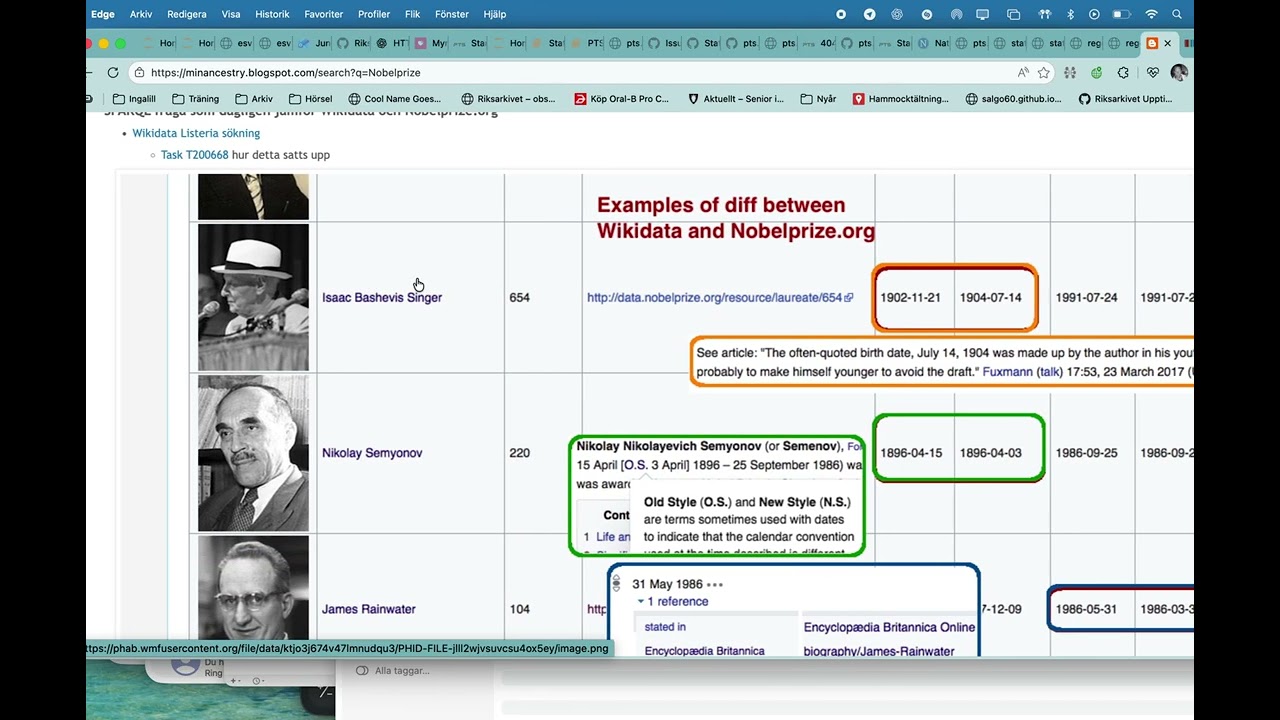This screenshot has width=1280, height=720.
Task: Open the AirPods menu bar icon
Action: coord(1045,14)
